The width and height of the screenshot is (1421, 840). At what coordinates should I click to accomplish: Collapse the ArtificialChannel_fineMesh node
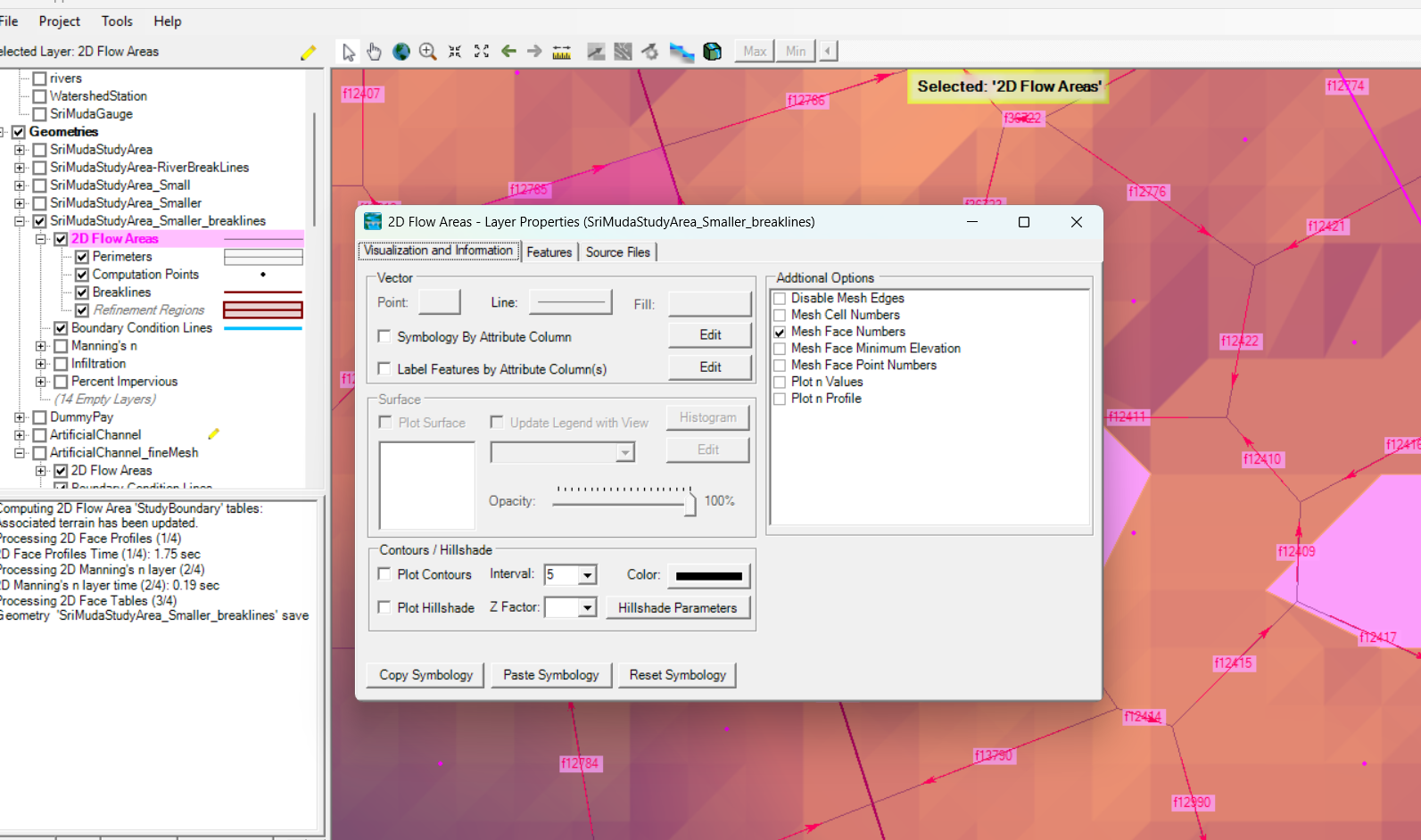click(x=20, y=453)
